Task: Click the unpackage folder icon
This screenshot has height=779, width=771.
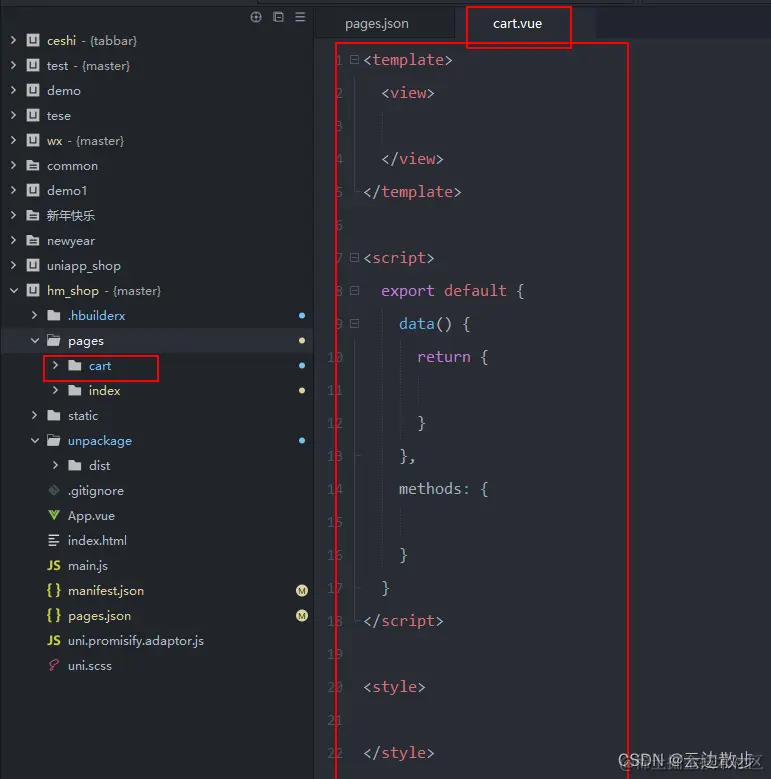Action: (x=54, y=441)
